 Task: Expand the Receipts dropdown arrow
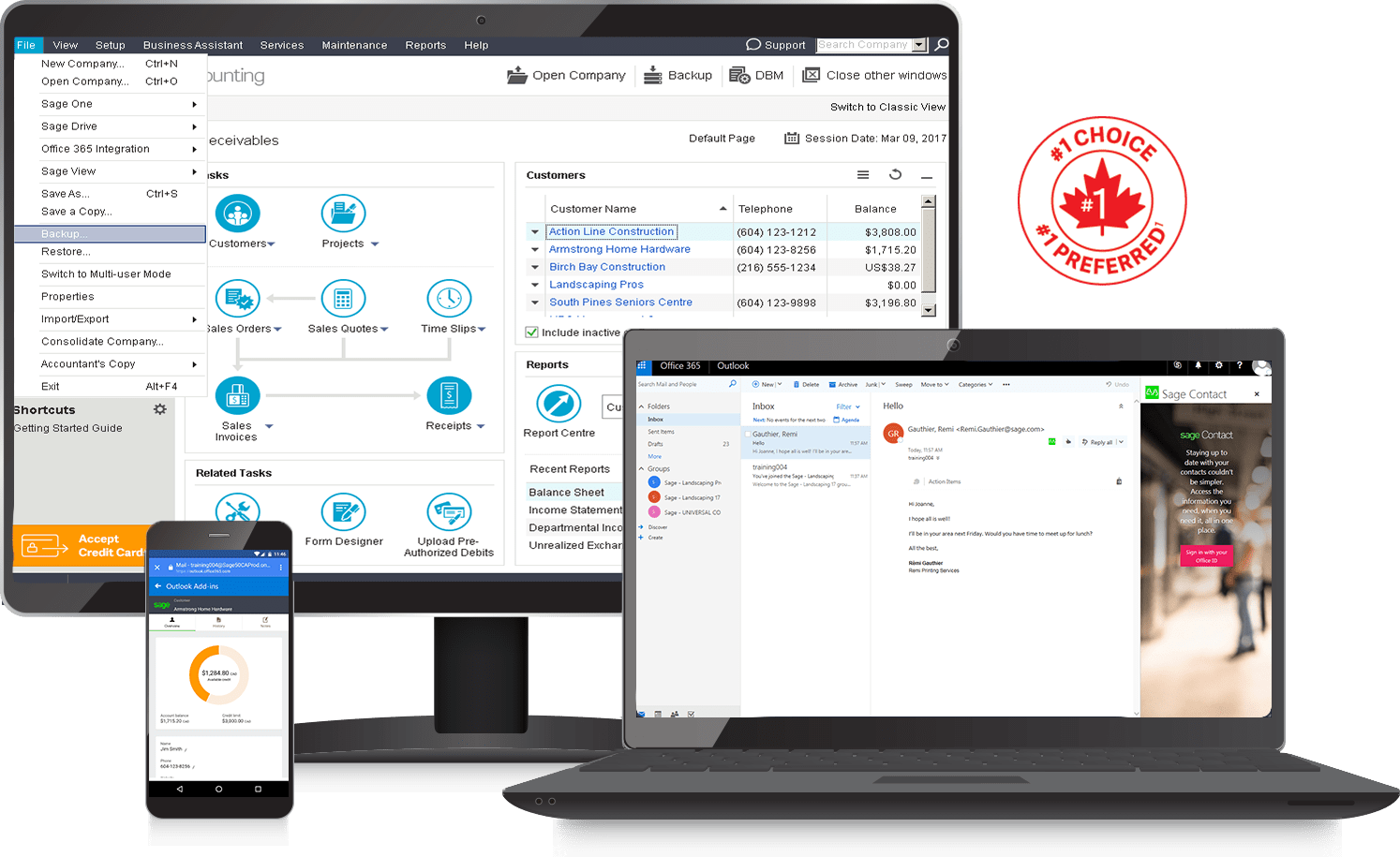point(481,427)
